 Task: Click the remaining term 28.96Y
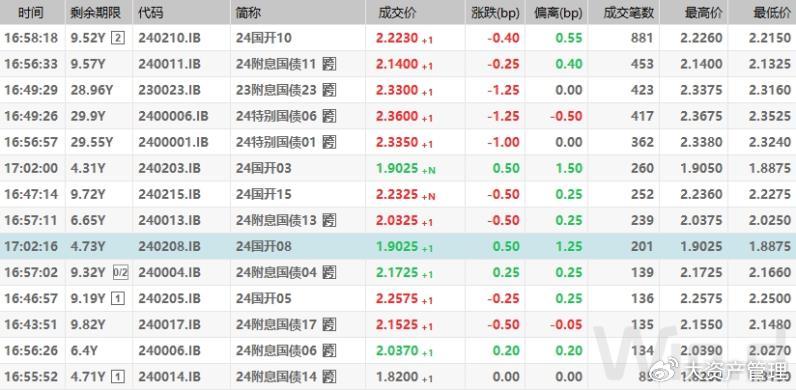point(92,90)
